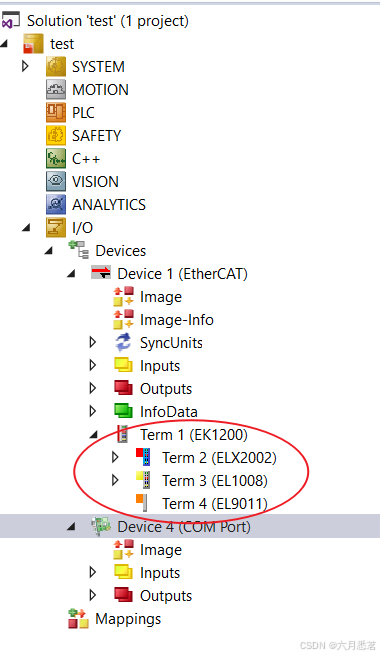The height and width of the screenshot is (657, 380).
Task: Select the "ANALYTICS" label
Action: click(109, 204)
